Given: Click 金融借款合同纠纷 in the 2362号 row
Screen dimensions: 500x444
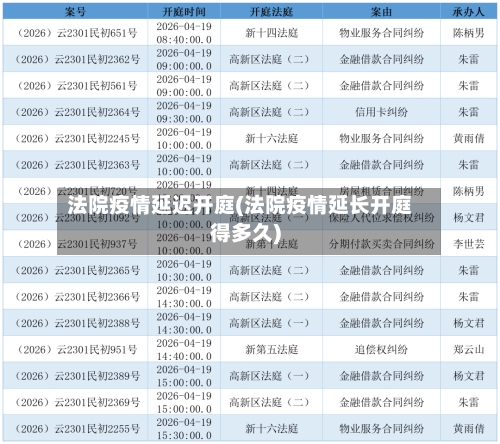Looking at the screenshot, I should (381, 59).
